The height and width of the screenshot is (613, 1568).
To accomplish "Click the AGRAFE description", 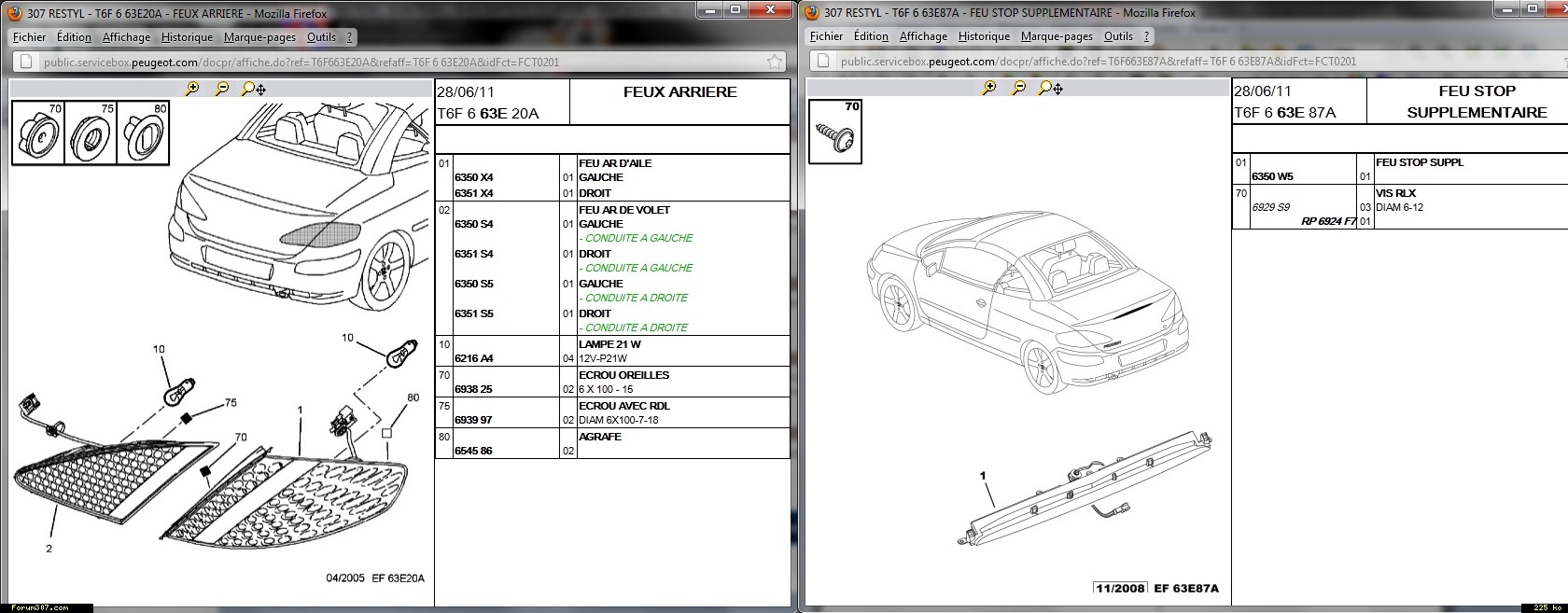I will [x=600, y=437].
